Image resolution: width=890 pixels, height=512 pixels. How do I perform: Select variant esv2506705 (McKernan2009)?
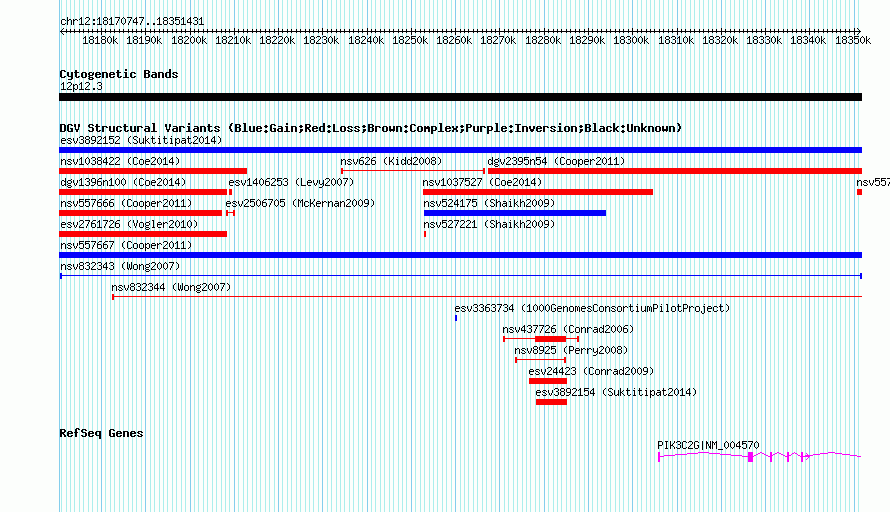[x=300, y=203]
